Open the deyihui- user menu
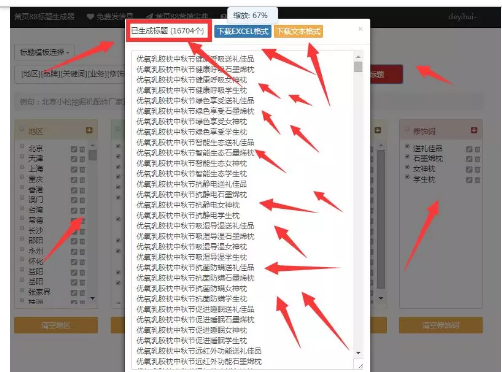The width and height of the screenshot is (502, 372). tap(463, 17)
